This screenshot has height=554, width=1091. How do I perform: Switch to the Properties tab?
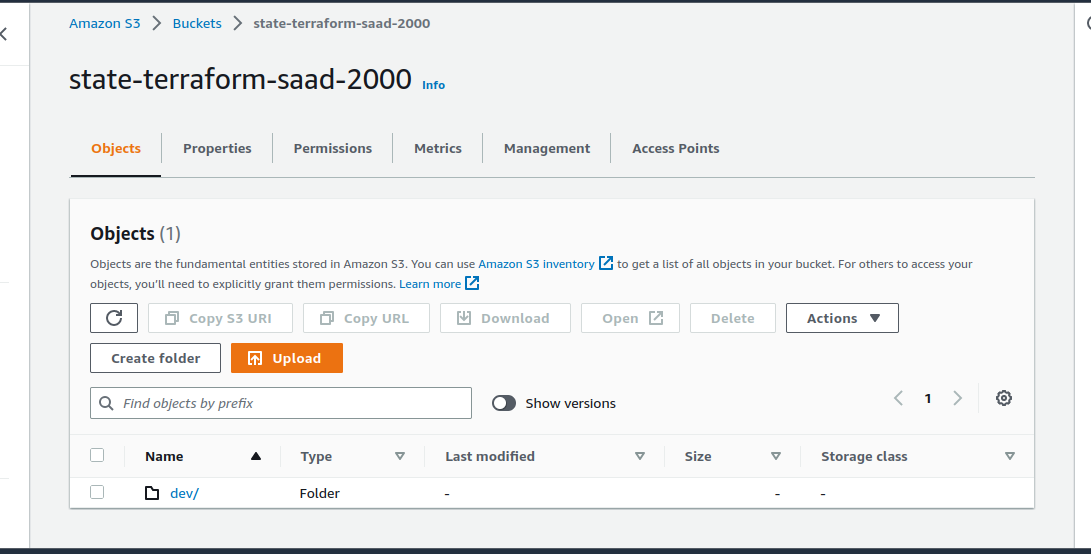(x=217, y=148)
